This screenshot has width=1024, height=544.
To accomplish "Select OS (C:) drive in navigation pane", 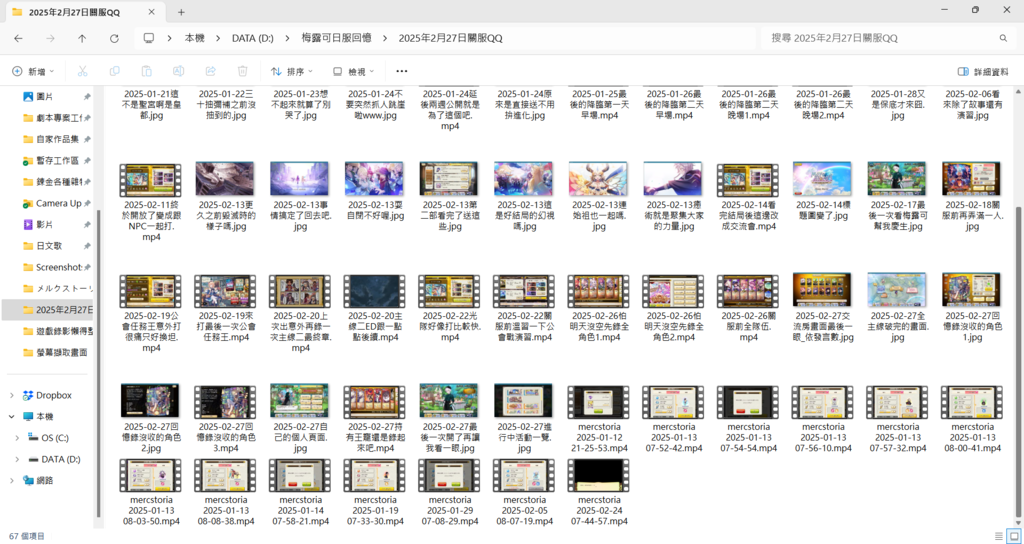I will pyautogui.click(x=48, y=438).
